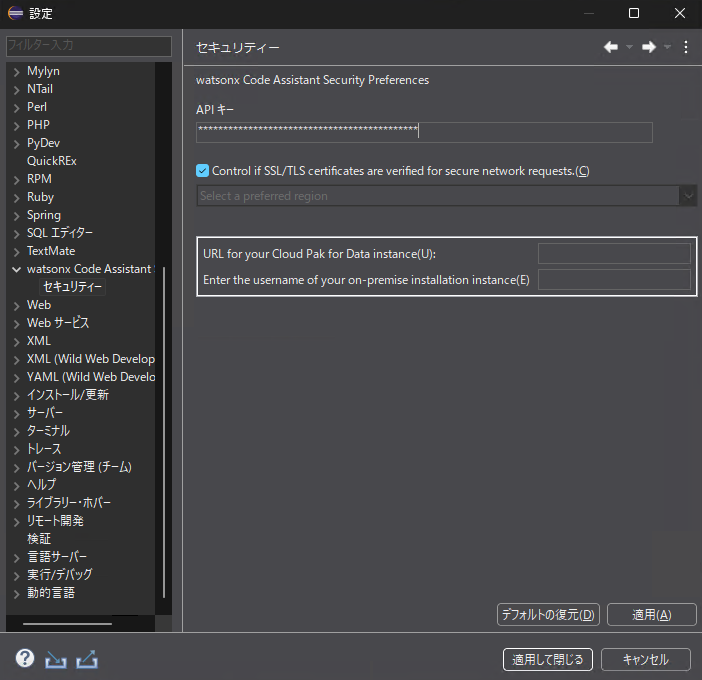The image size is (702, 680).
Task: Close the 設定 dialog window
Action: tap(680, 13)
